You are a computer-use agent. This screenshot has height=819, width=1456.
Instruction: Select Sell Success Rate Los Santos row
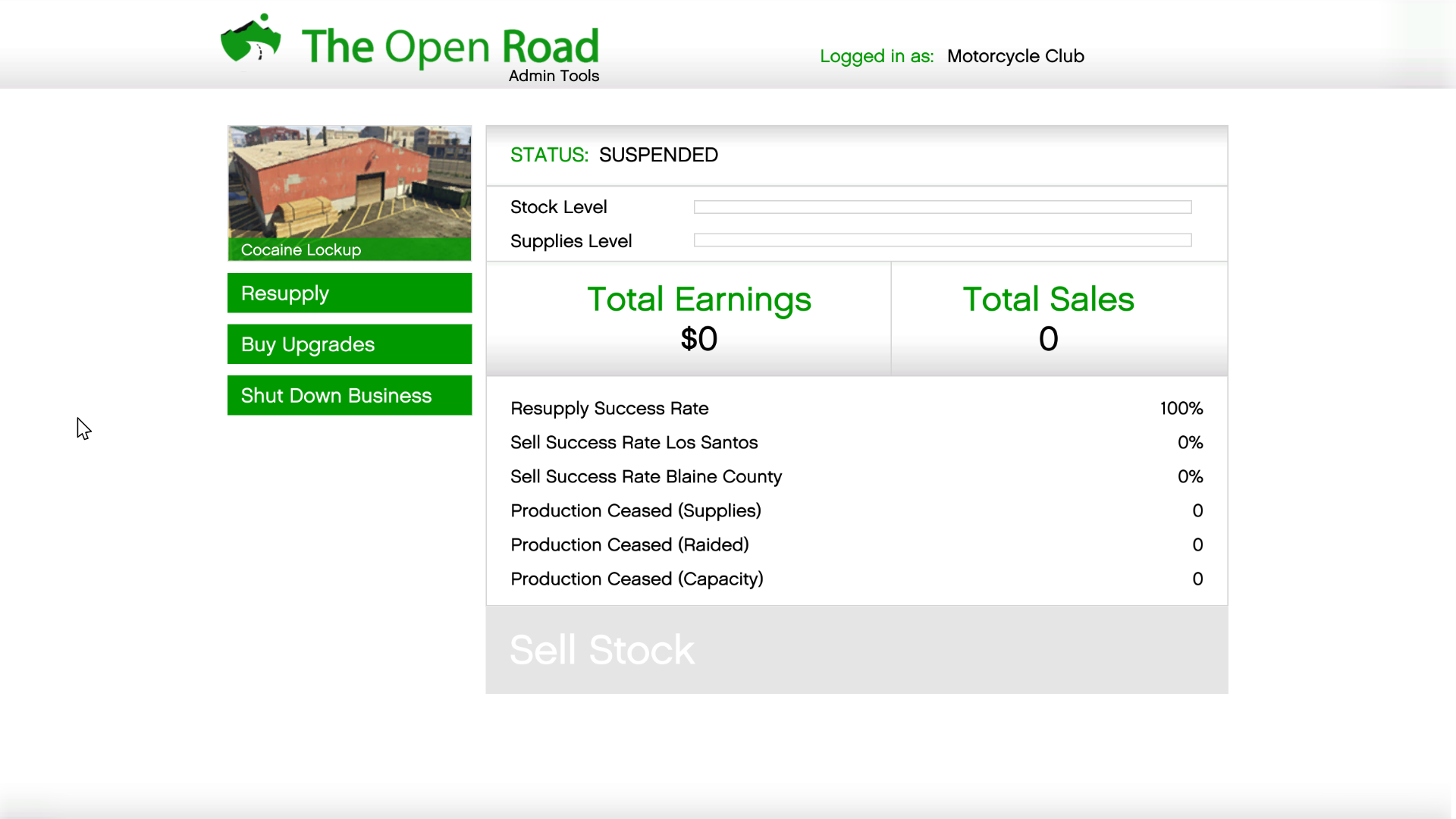(857, 442)
